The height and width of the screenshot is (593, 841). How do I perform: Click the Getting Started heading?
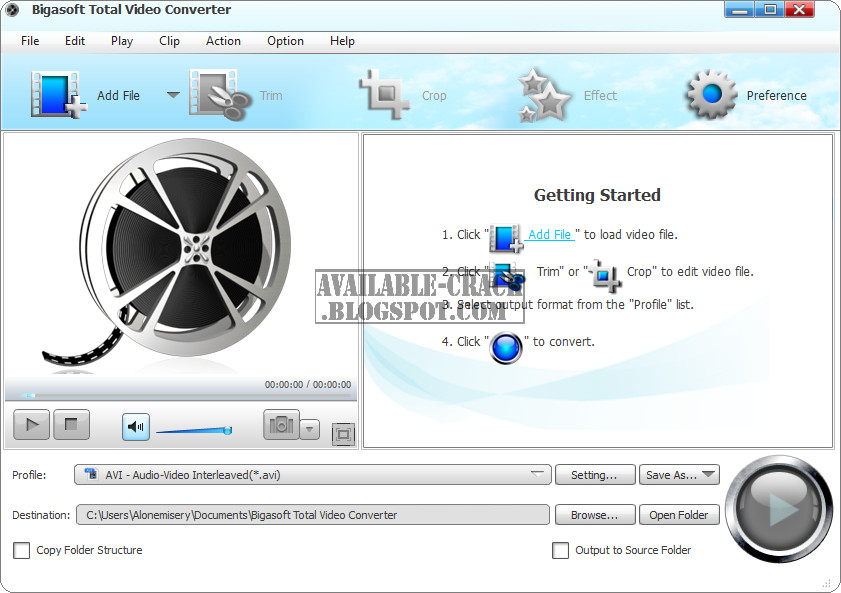click(x=597, y=195)
